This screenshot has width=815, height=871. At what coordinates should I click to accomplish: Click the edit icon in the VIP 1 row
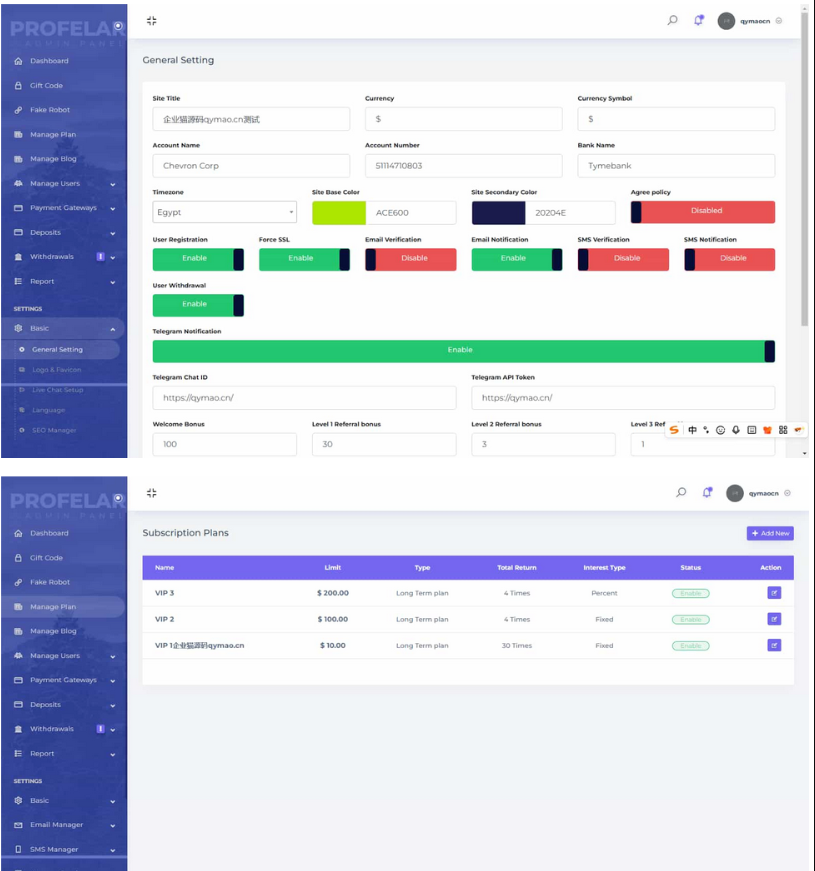(x=774, y=645)
